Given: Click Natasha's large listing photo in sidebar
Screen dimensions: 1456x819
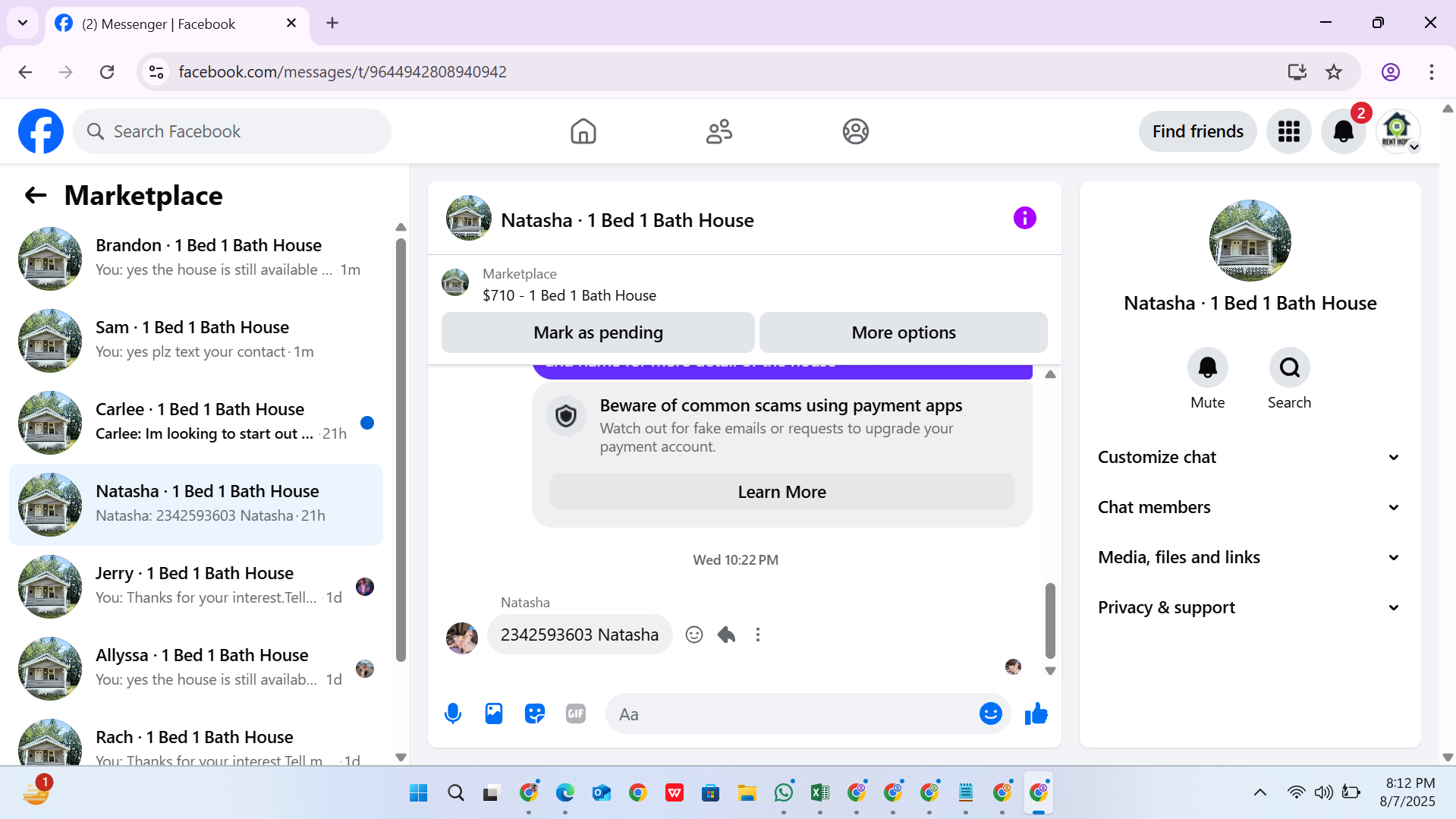Looking at the screenshot, I should tap(1250, 241).
